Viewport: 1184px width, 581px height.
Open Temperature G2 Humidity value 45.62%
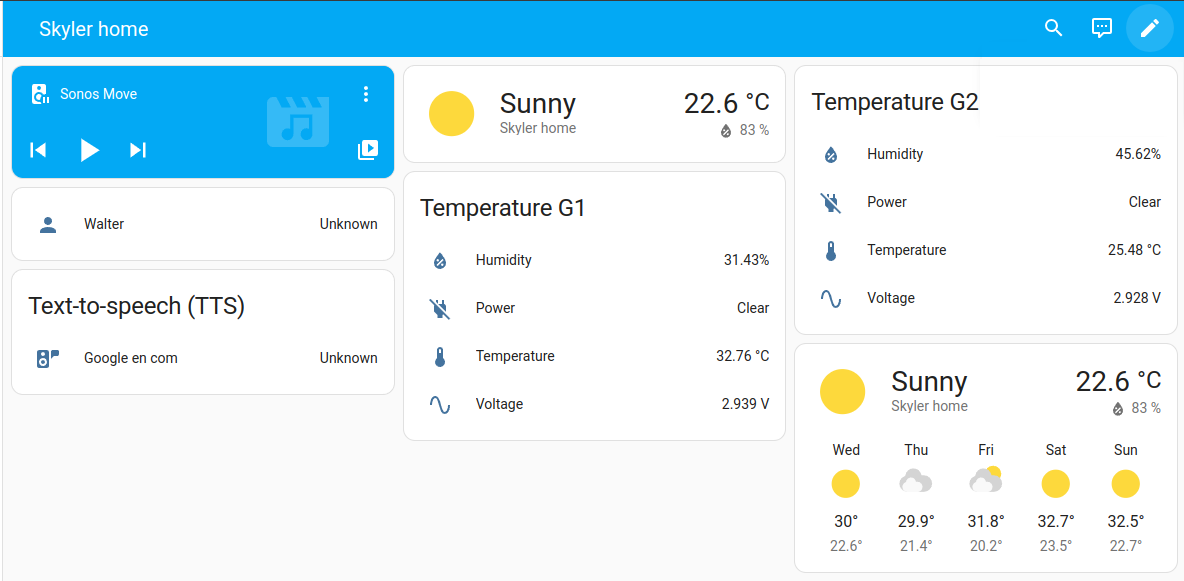pos(1138,154)
